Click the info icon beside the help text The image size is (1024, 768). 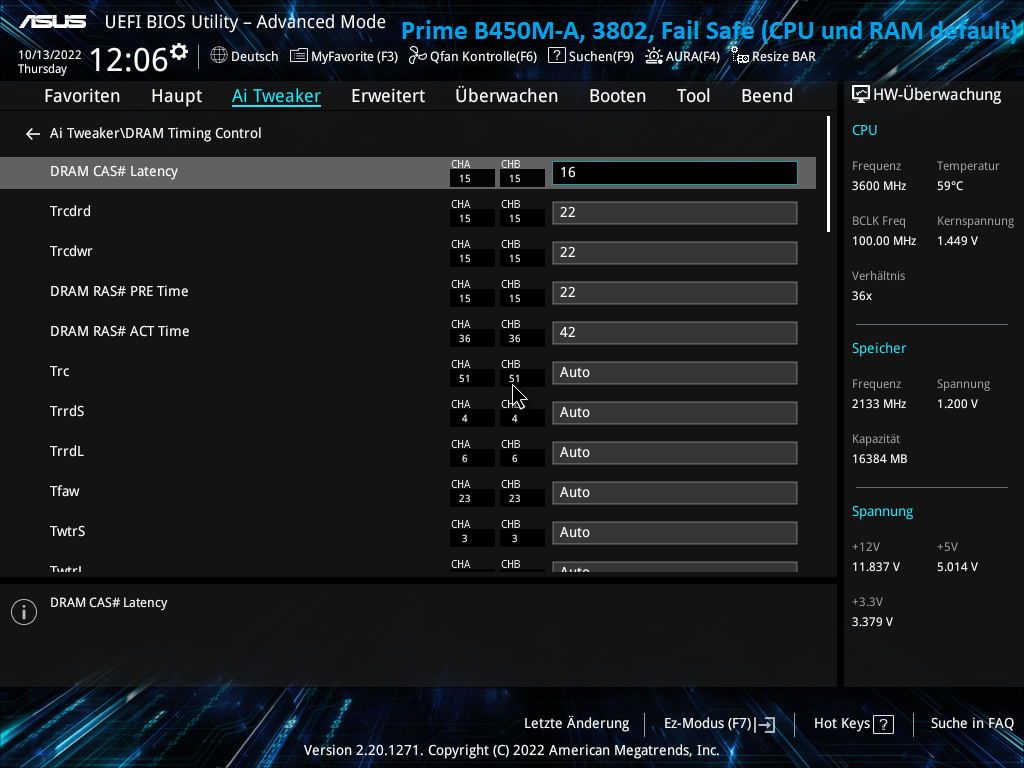tap(24, 612)
